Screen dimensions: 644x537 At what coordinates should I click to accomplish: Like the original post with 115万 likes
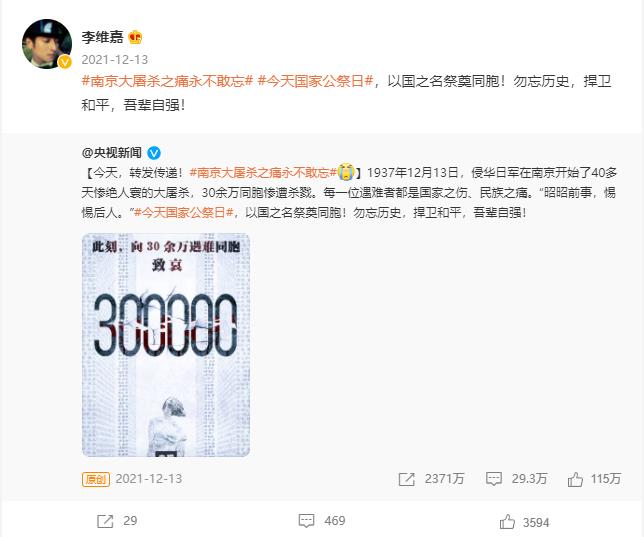pyautogui.click(x=594, y=479)
